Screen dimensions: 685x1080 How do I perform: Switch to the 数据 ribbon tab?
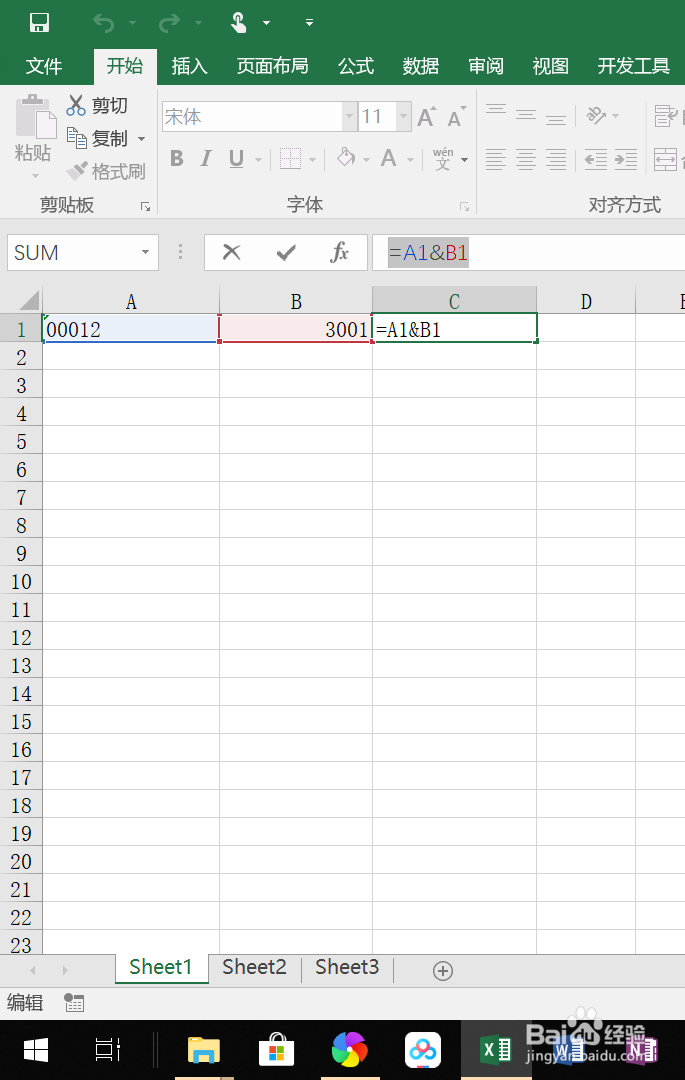[421, 66]
